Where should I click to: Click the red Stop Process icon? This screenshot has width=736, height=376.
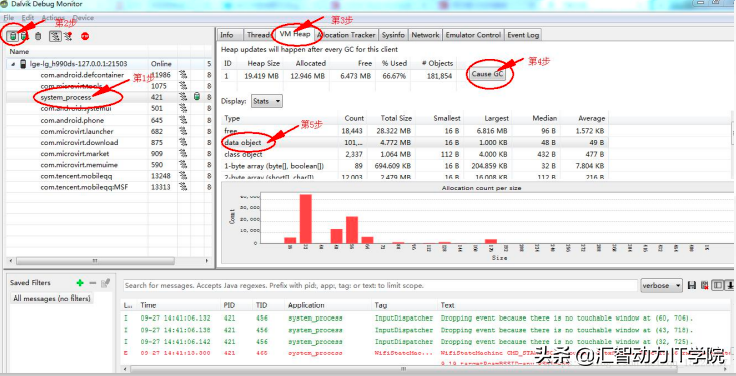pos(85,37)
